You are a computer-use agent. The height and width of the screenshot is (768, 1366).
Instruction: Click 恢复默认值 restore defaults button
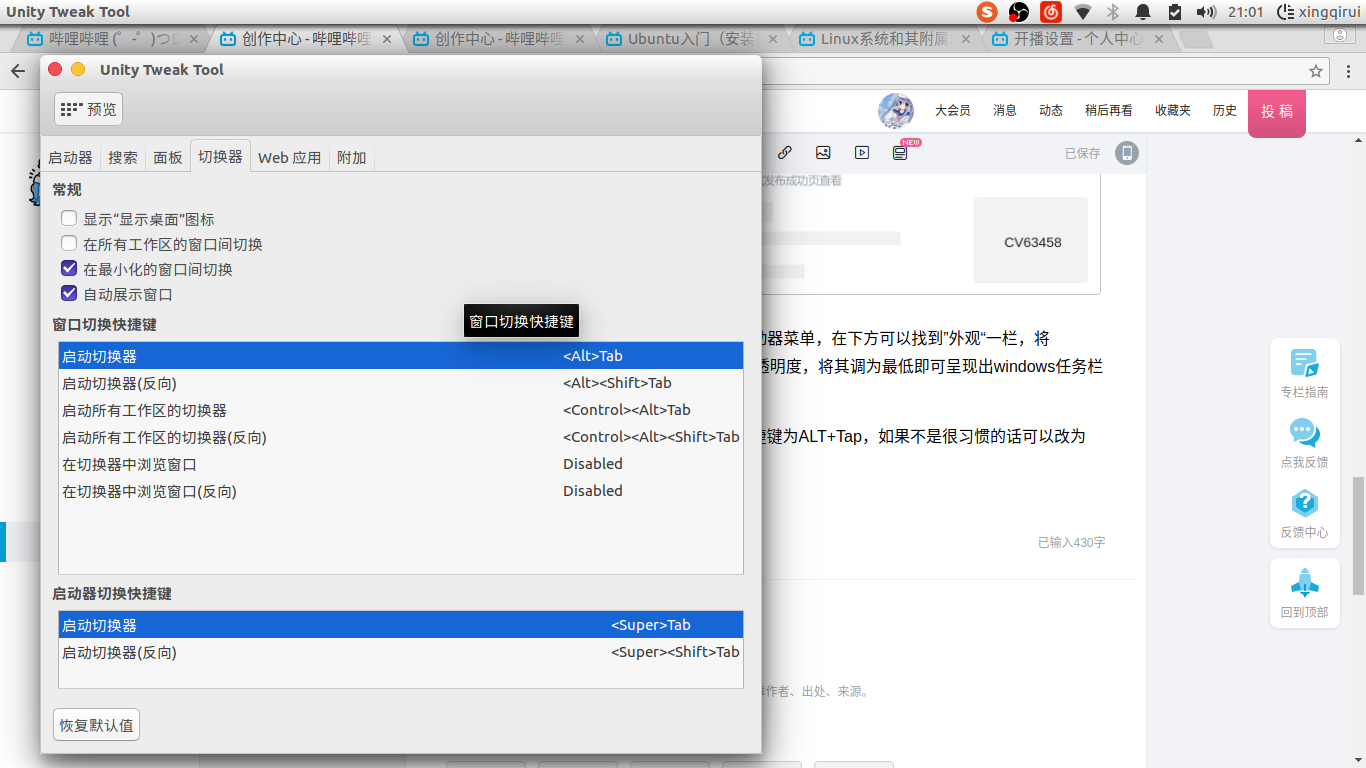[96, 725]
